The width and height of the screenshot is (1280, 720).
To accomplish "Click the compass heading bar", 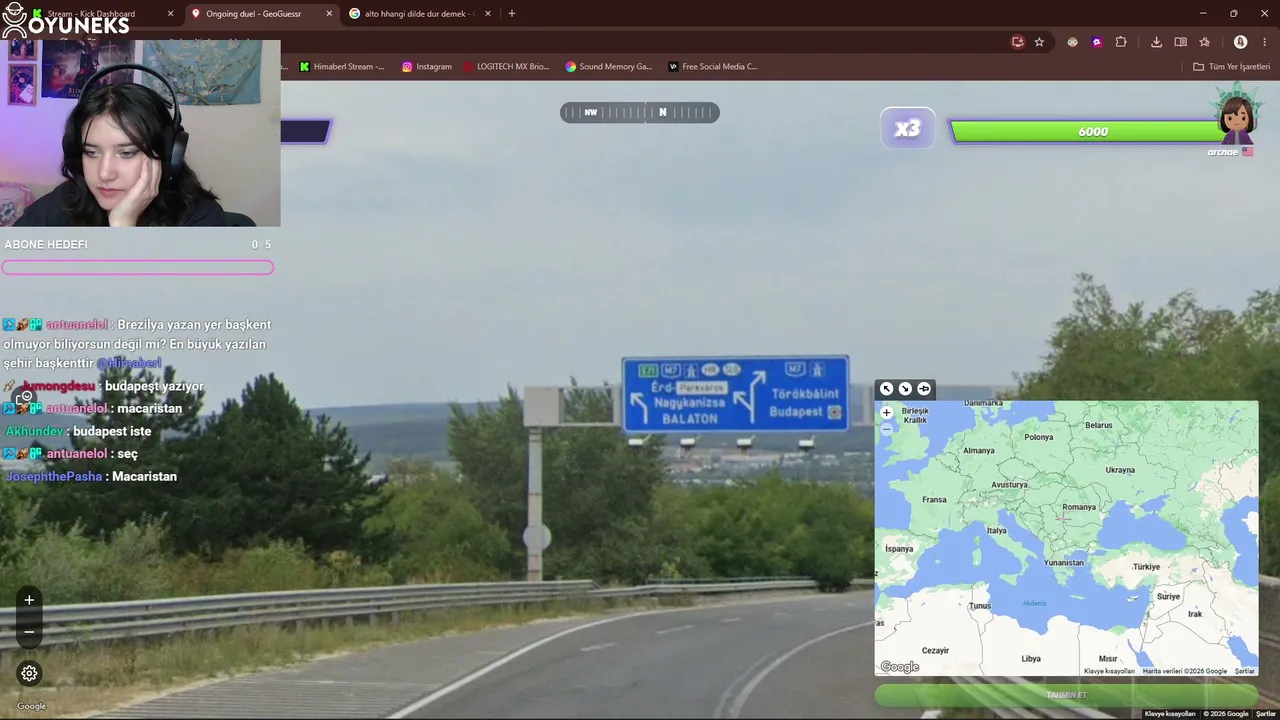I will (640, 112).
